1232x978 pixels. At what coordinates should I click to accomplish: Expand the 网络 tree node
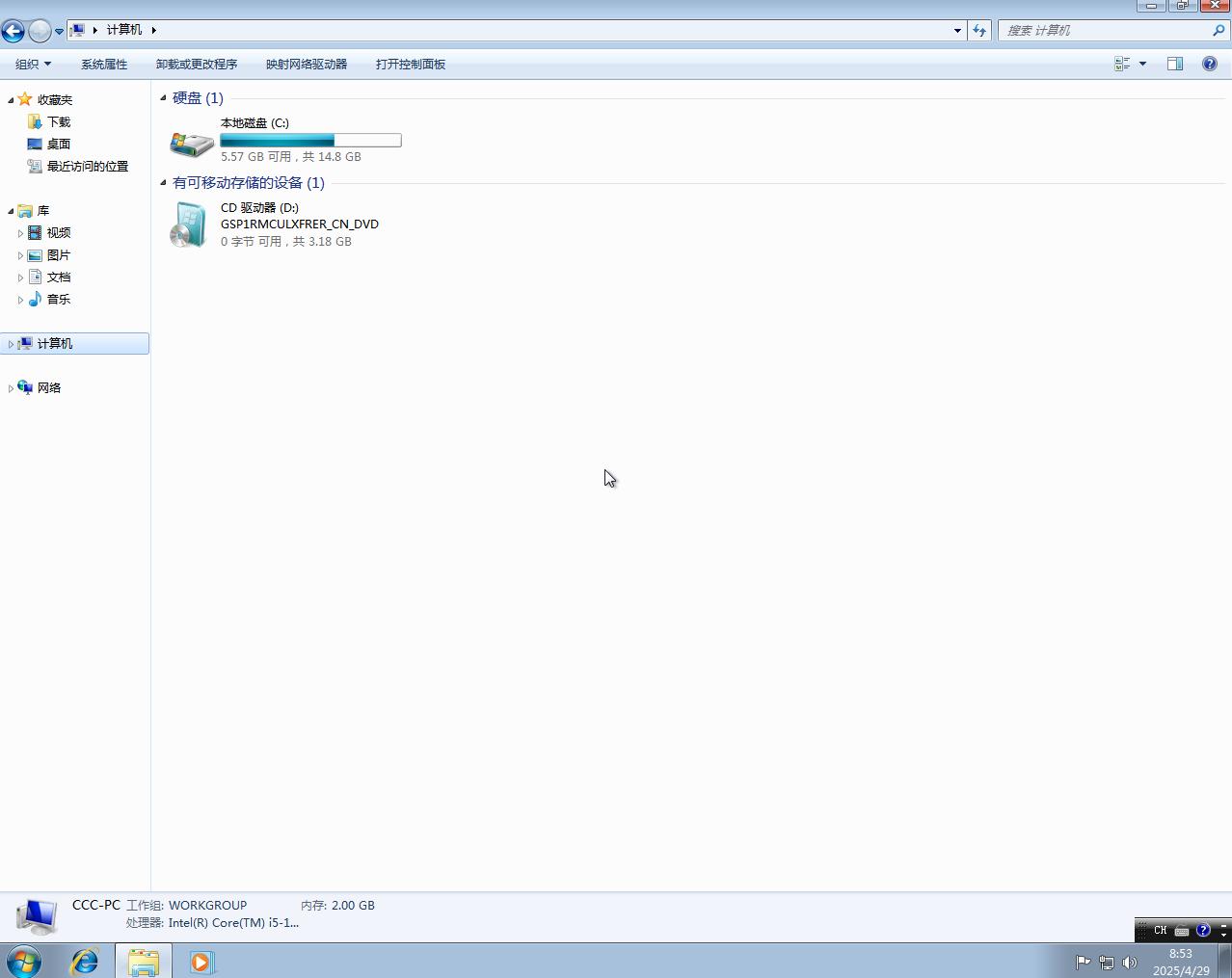[x=11, y=388]
